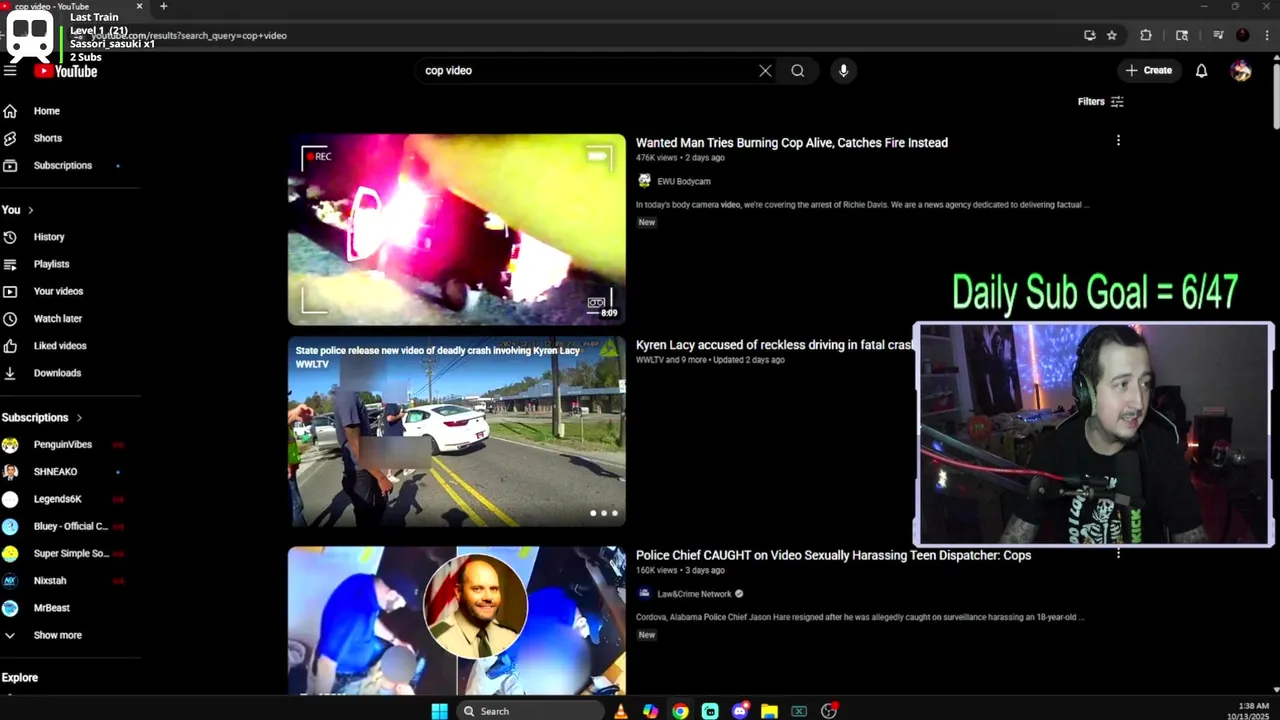Open Kyren Lacy crash video thumbnail
Screen dimensions: 1280x720
point(457,431)
